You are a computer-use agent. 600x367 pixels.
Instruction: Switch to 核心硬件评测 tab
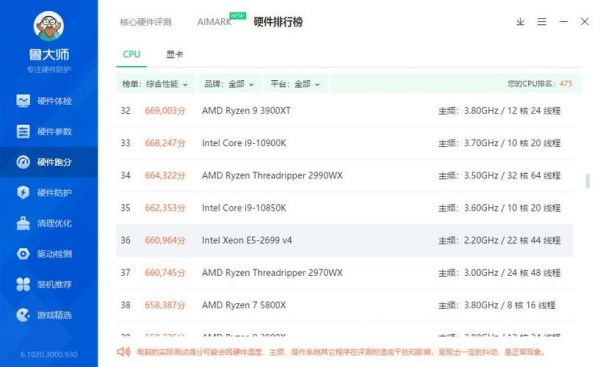click(x=146, y=22)
